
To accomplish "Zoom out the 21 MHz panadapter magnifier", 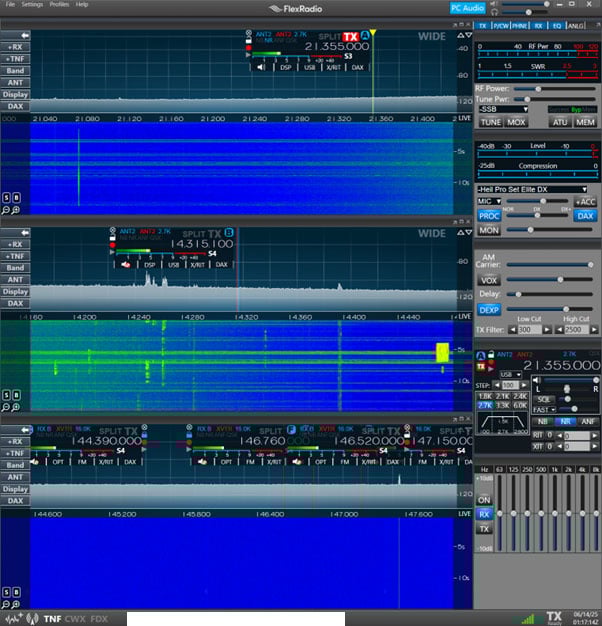I will point(6,210).
